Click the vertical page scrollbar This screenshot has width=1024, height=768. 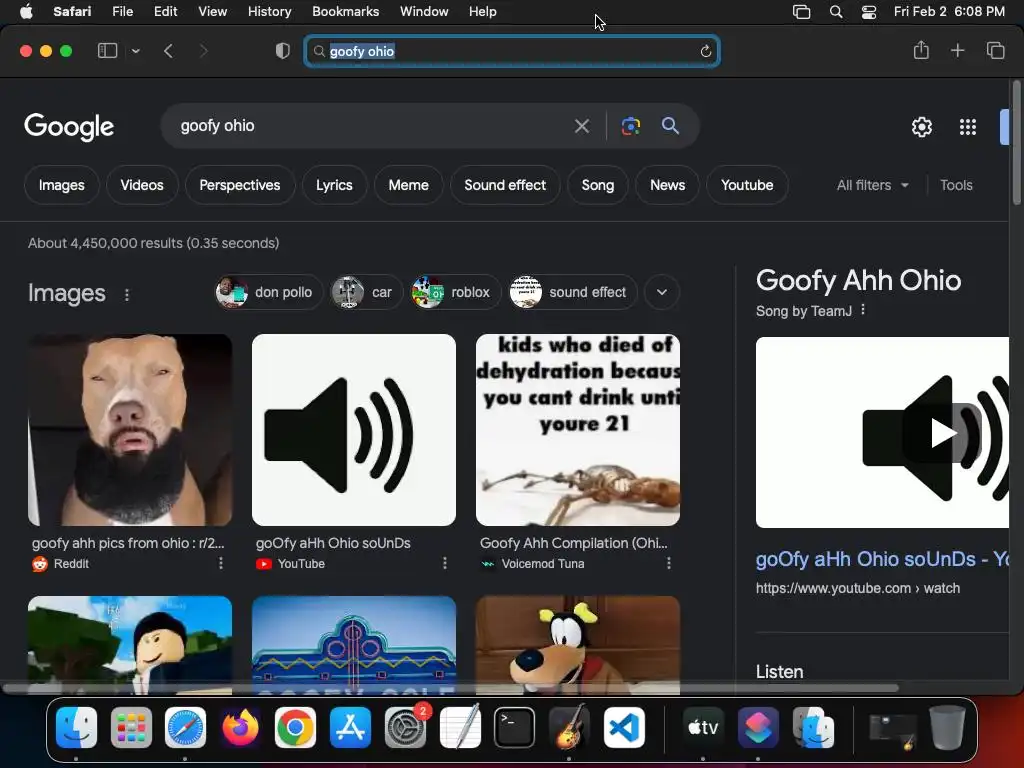tap(1016, 144)
